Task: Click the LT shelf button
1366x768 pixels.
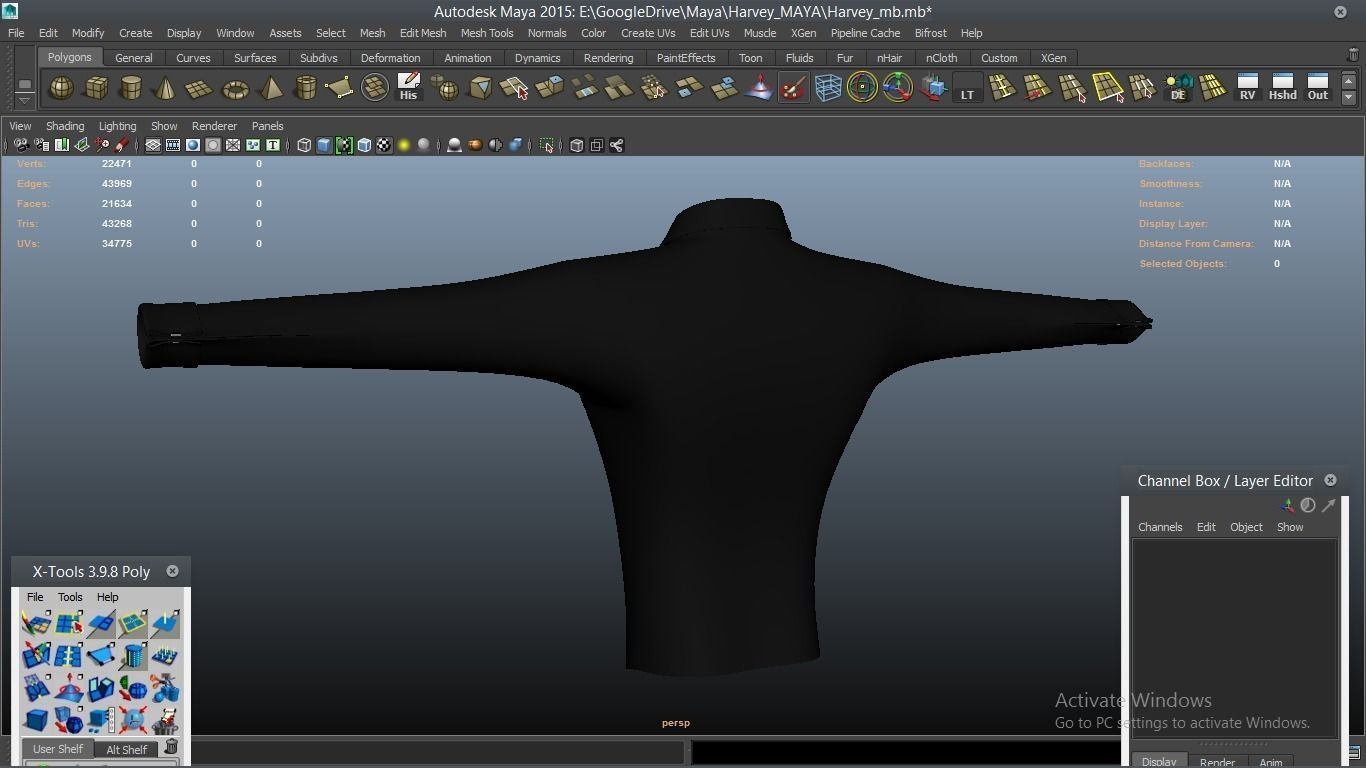Action: (x=967, y=88)
